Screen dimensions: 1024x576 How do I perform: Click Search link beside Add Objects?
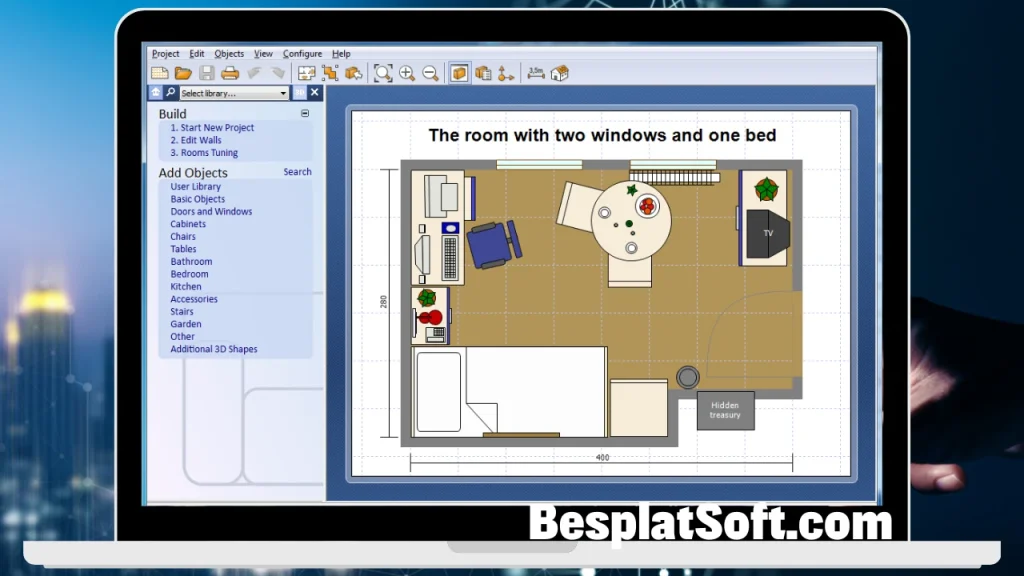pyautogui.click(x=297, y=172)
